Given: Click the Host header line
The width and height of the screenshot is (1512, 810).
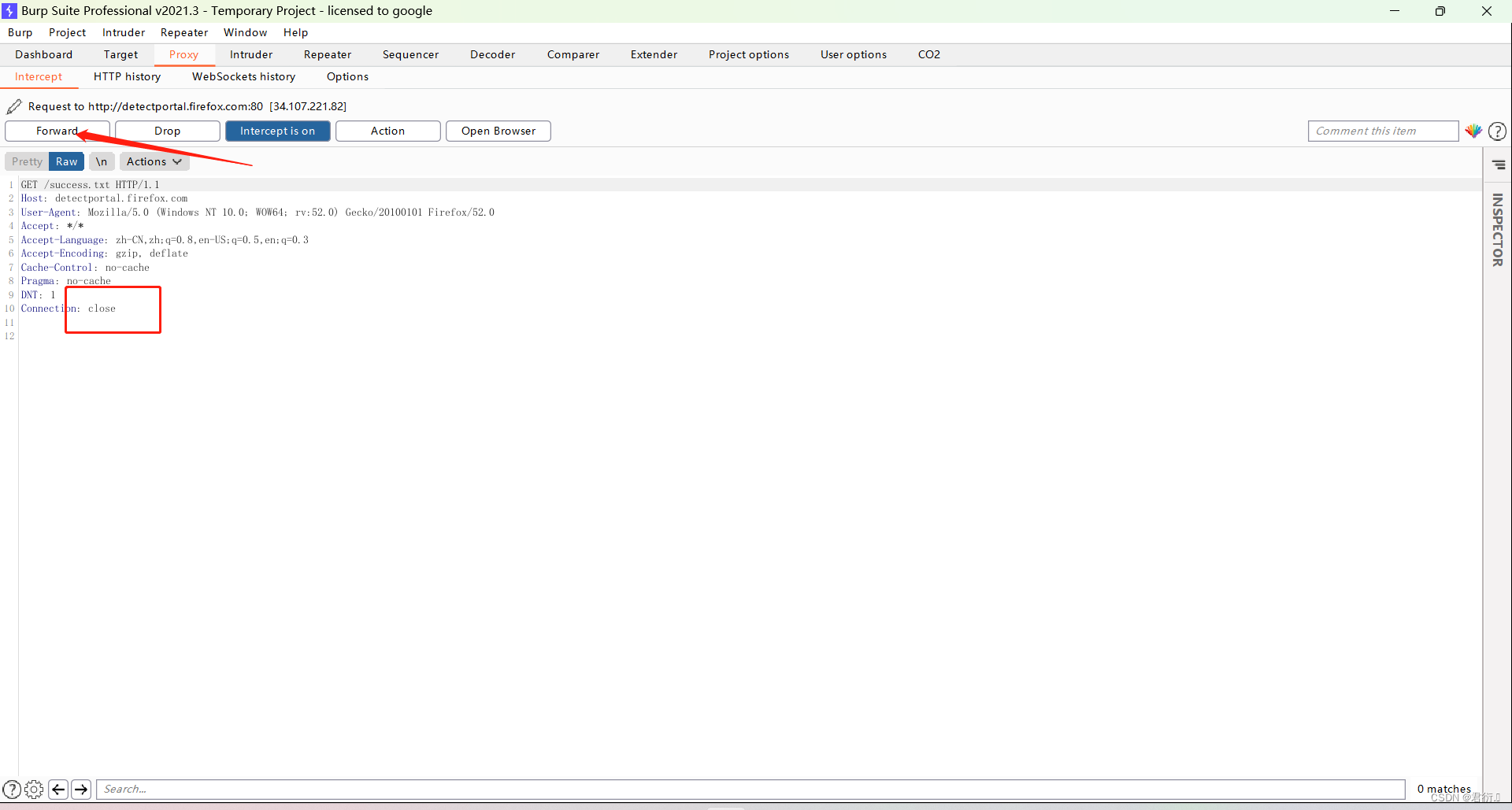Looking at the screenshot, I should click(x=104, y=198).
